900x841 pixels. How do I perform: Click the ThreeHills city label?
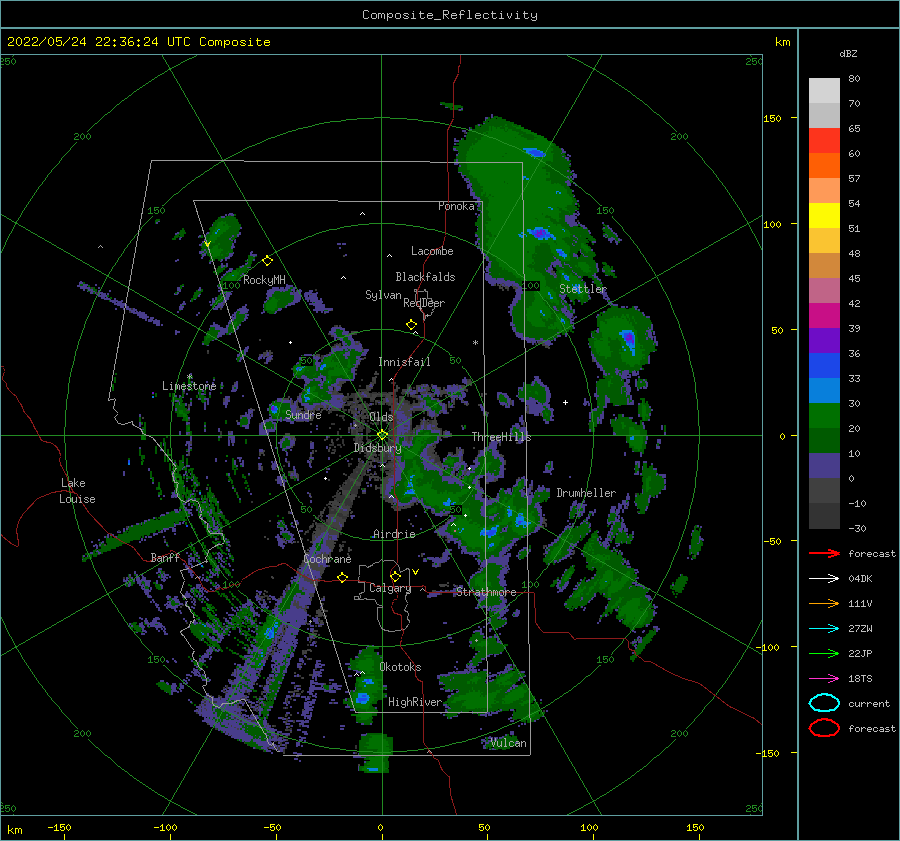[x=502, y=437]
